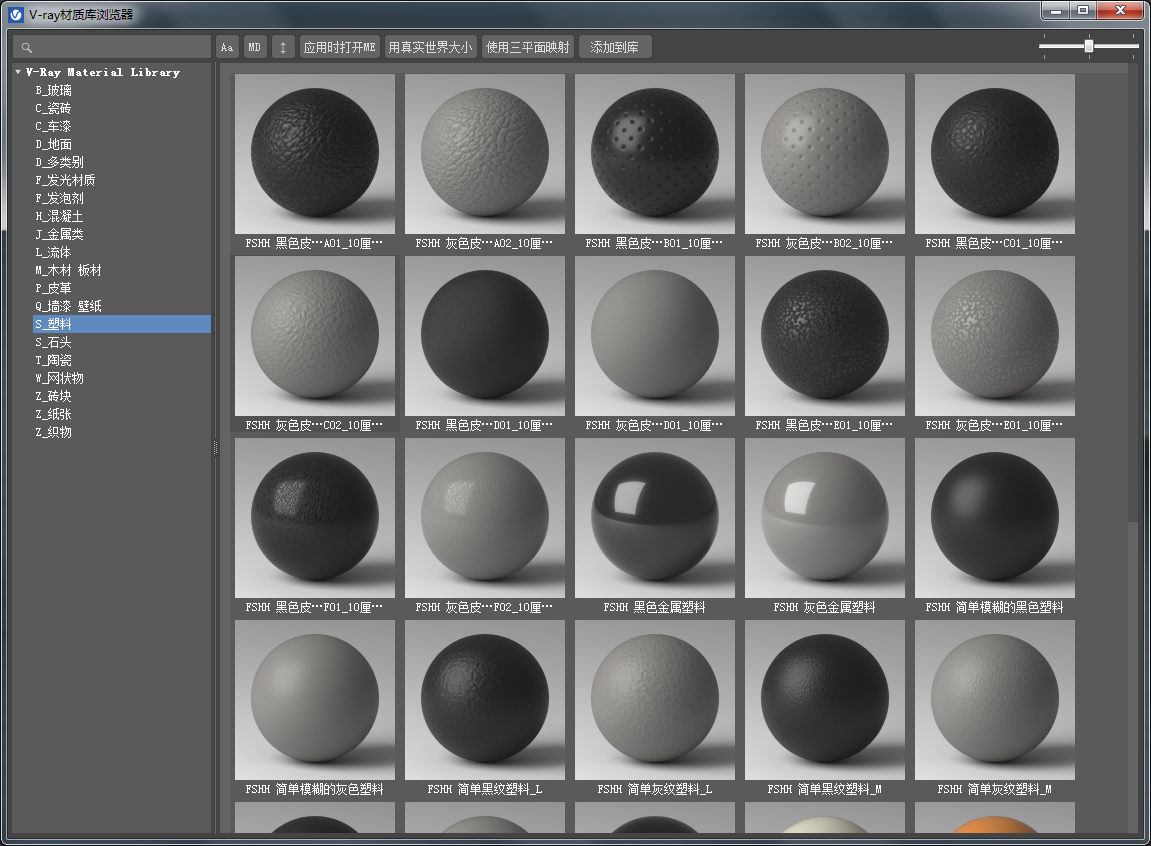
Task: Click the 添加到库 button
Action: (x=615, y=47)
